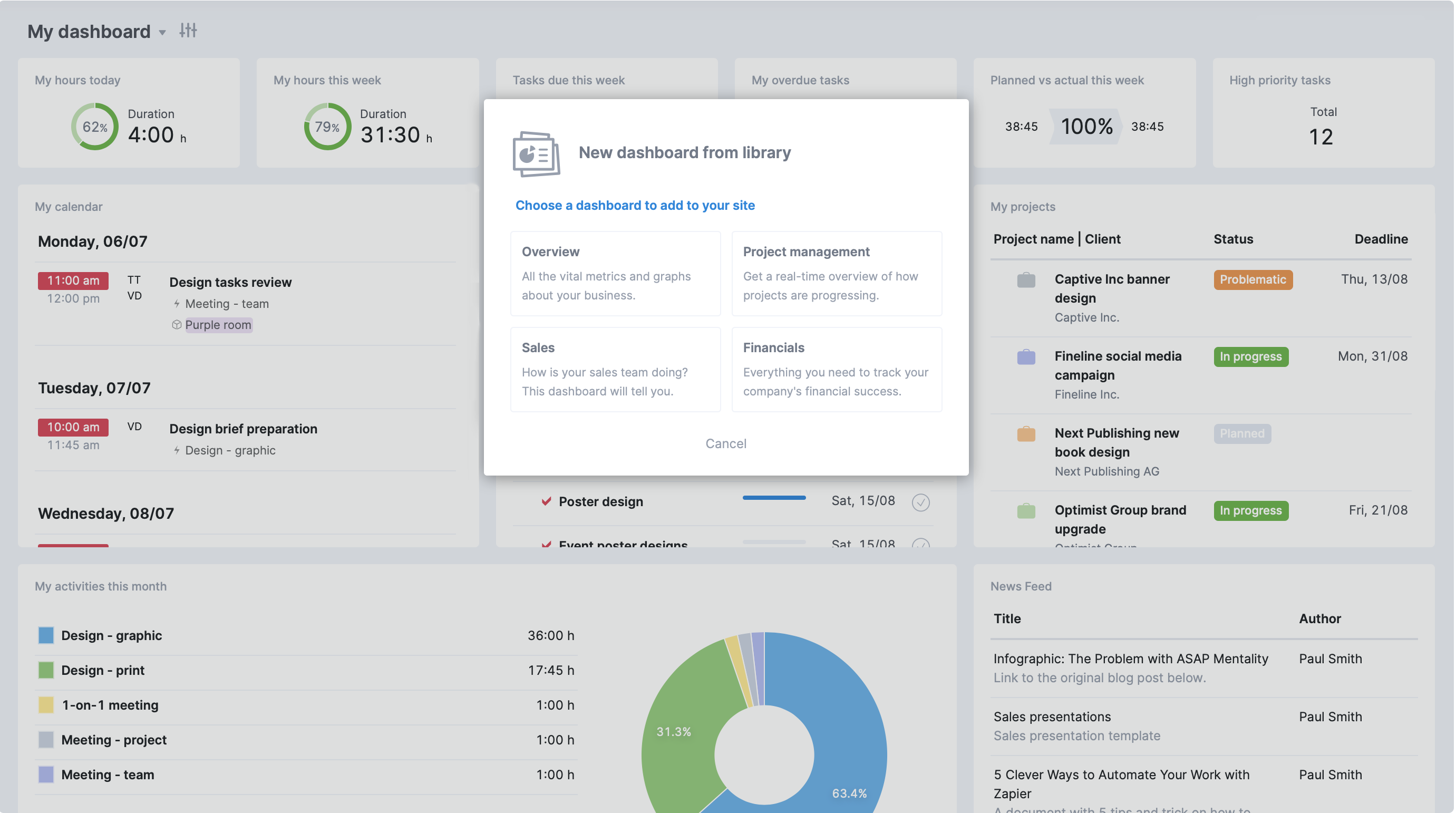Open the Design brief preparation event
This screenshot has width=1456, height=813.
click(243, 429)
